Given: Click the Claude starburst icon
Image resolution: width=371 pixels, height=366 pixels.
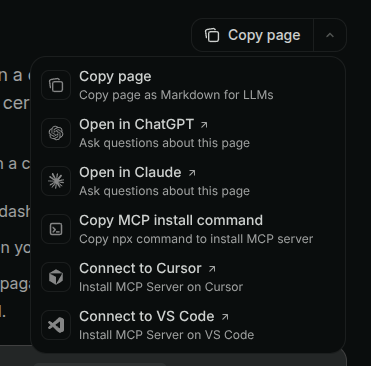Looking at the screenshot, I should (56, 181).
